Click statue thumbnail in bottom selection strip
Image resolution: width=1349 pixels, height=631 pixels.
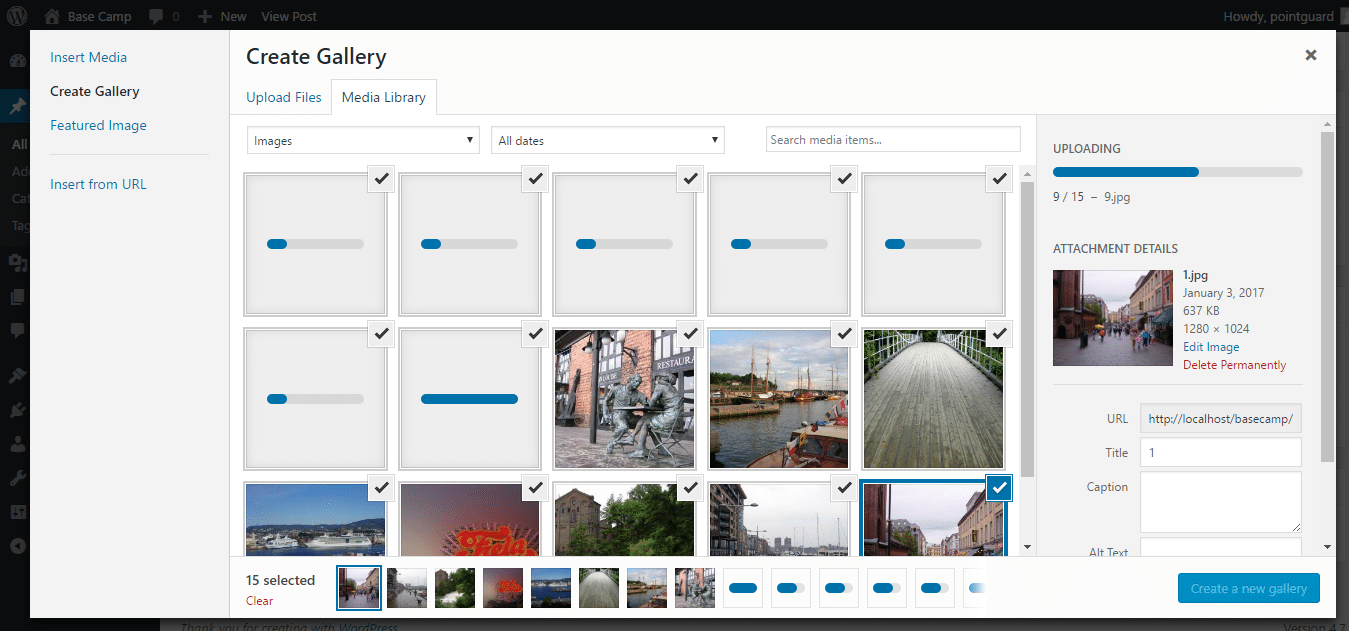(x=695, y=588)
